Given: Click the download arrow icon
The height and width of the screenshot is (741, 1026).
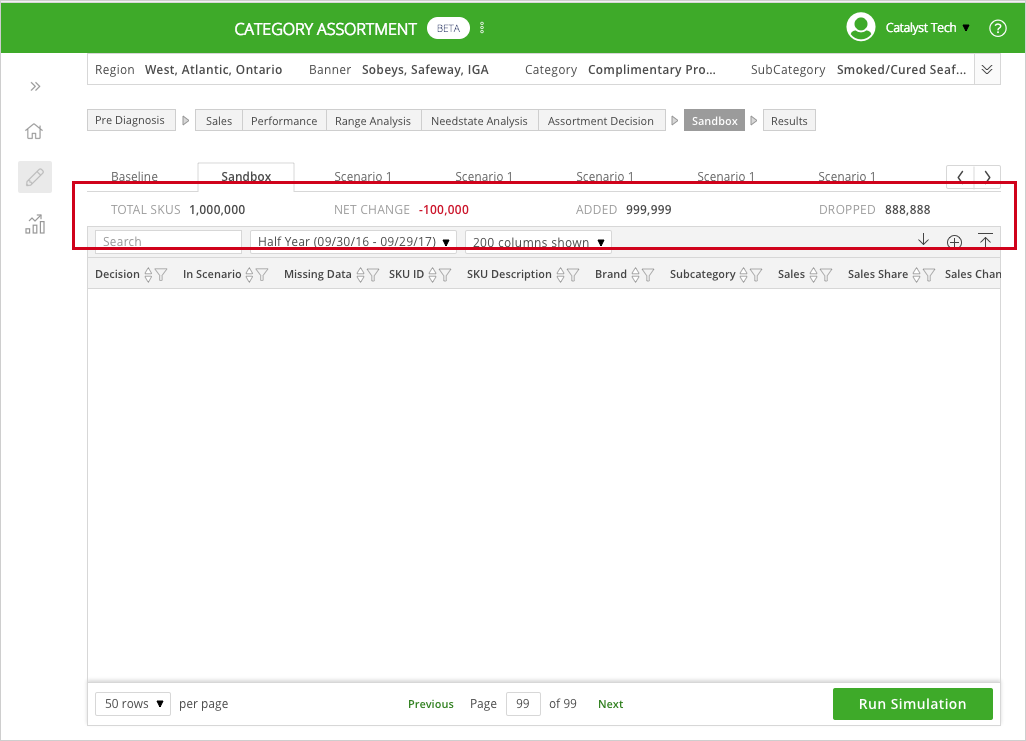Looking at the screenshot, I should point(923,240).
